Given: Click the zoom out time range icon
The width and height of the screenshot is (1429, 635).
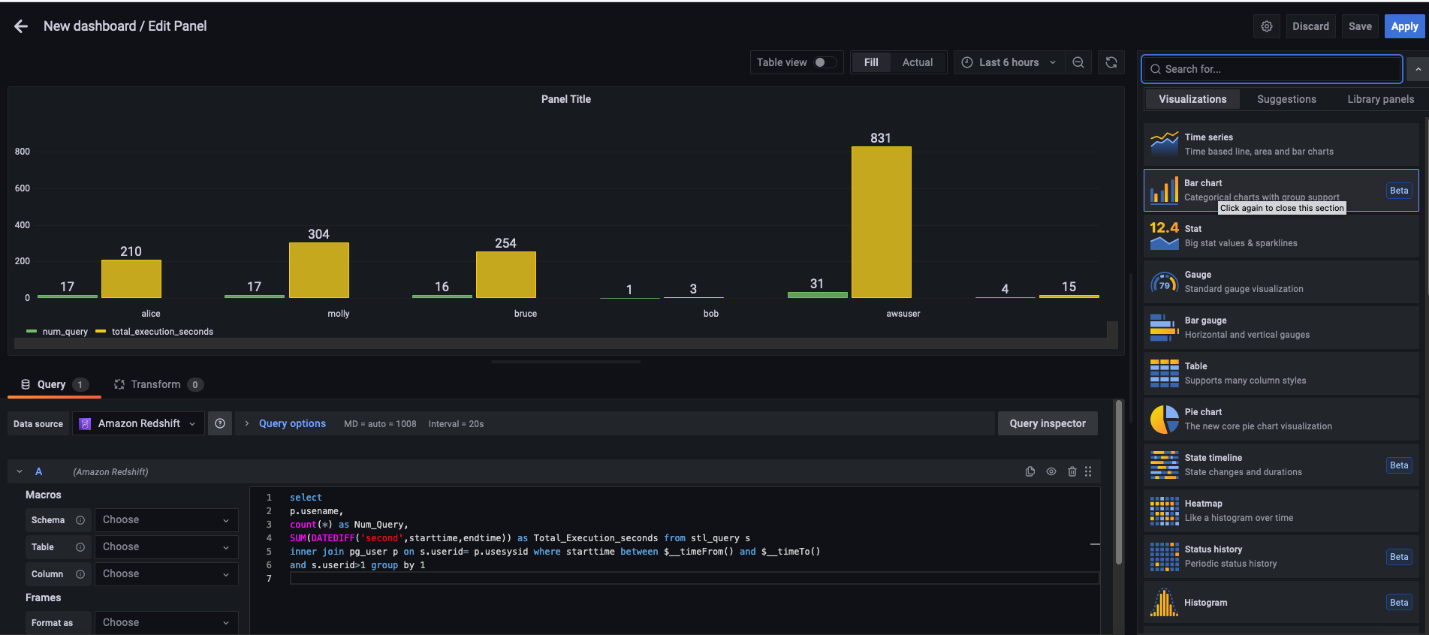Looking at the screenshot, I should [x=1078, y=62].
